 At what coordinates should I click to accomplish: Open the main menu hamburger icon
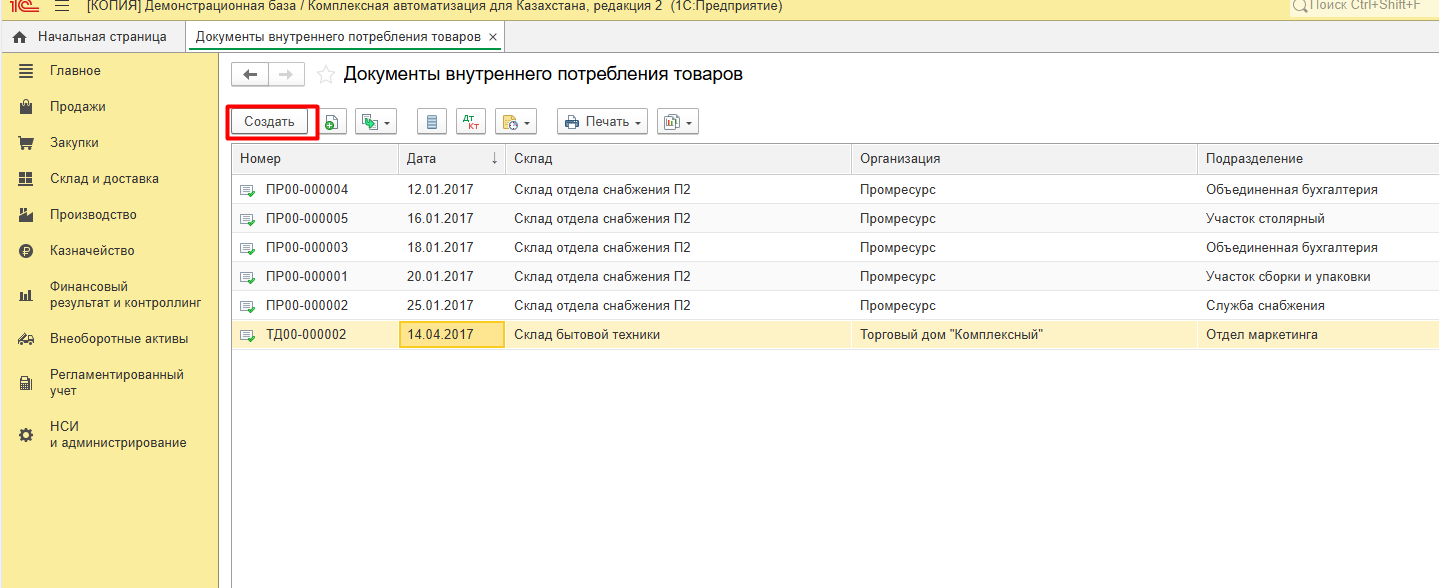(61, 7)
